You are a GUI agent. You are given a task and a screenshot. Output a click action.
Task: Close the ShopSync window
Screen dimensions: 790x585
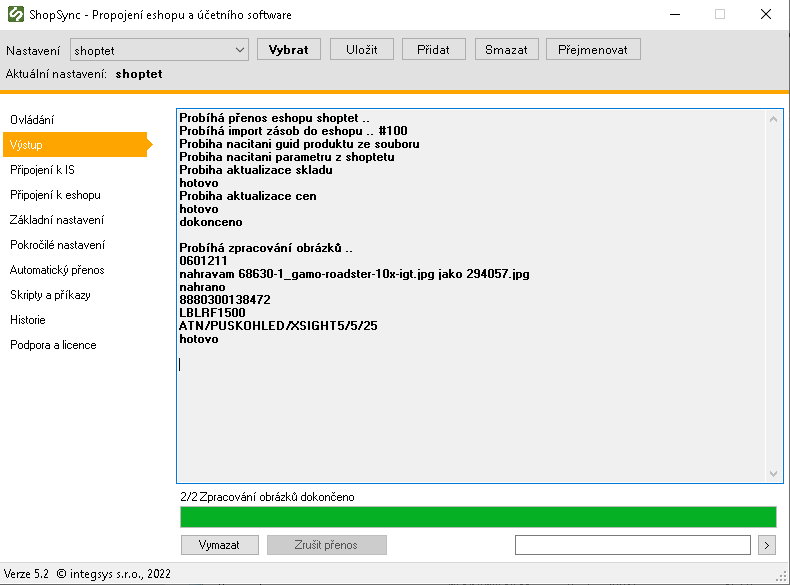tap(766, 14)
